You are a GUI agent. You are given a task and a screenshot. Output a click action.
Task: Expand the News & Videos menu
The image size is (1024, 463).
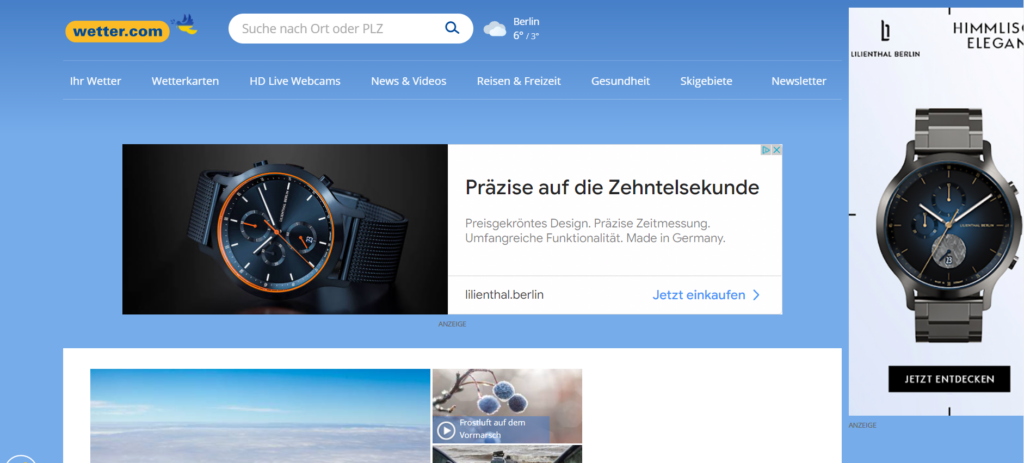tap(408, 81)
